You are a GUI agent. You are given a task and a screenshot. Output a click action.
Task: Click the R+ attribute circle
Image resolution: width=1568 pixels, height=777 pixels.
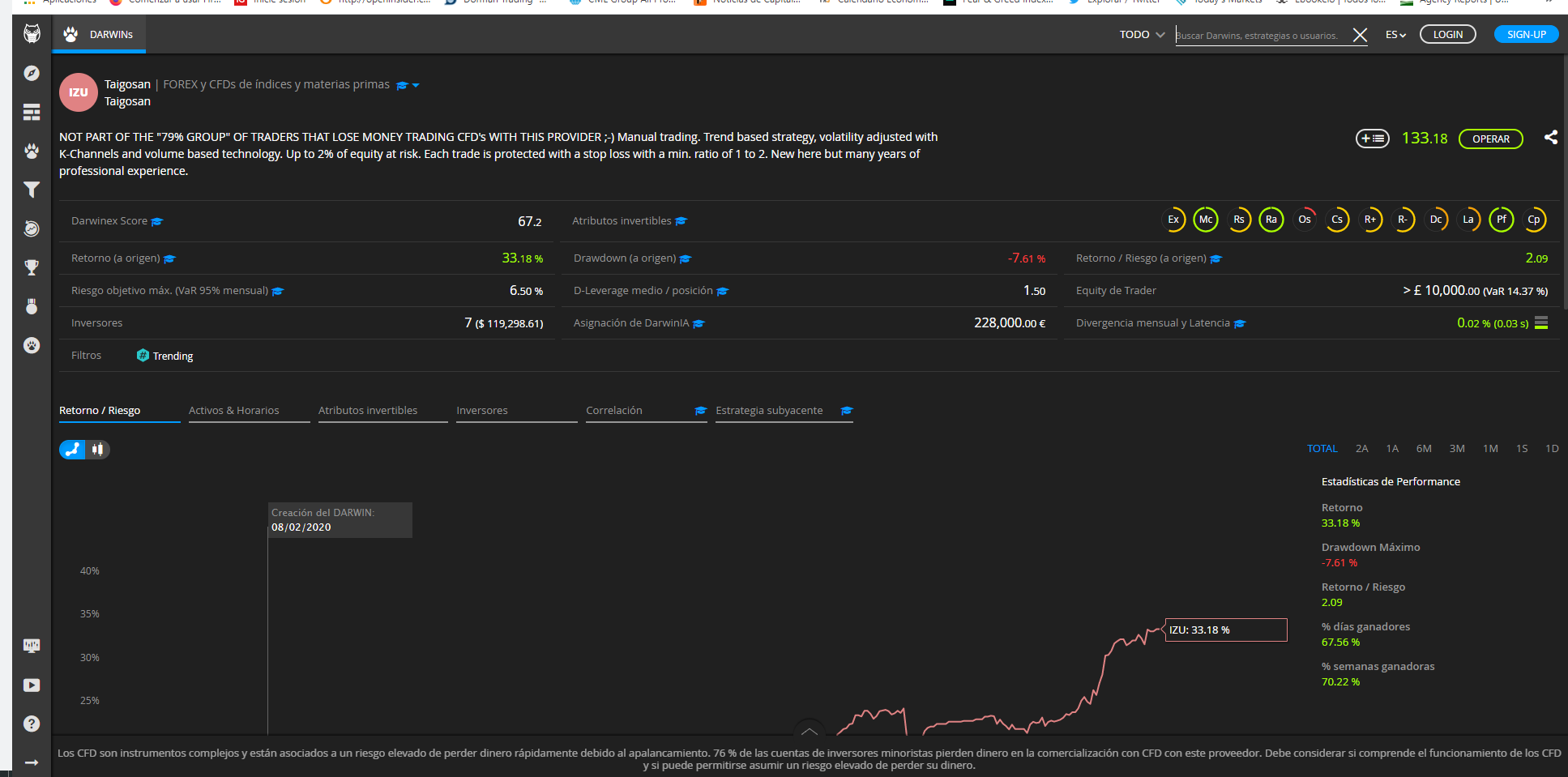click(x=1370, y=220)
